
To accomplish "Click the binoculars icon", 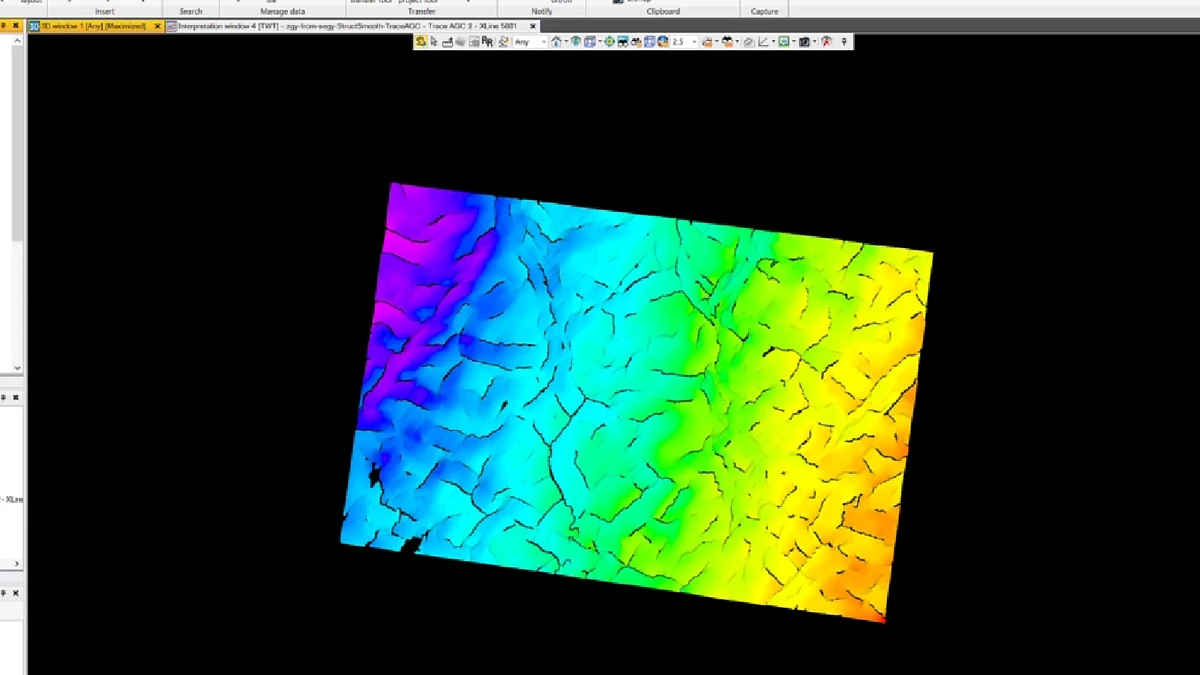I will 636,42.
